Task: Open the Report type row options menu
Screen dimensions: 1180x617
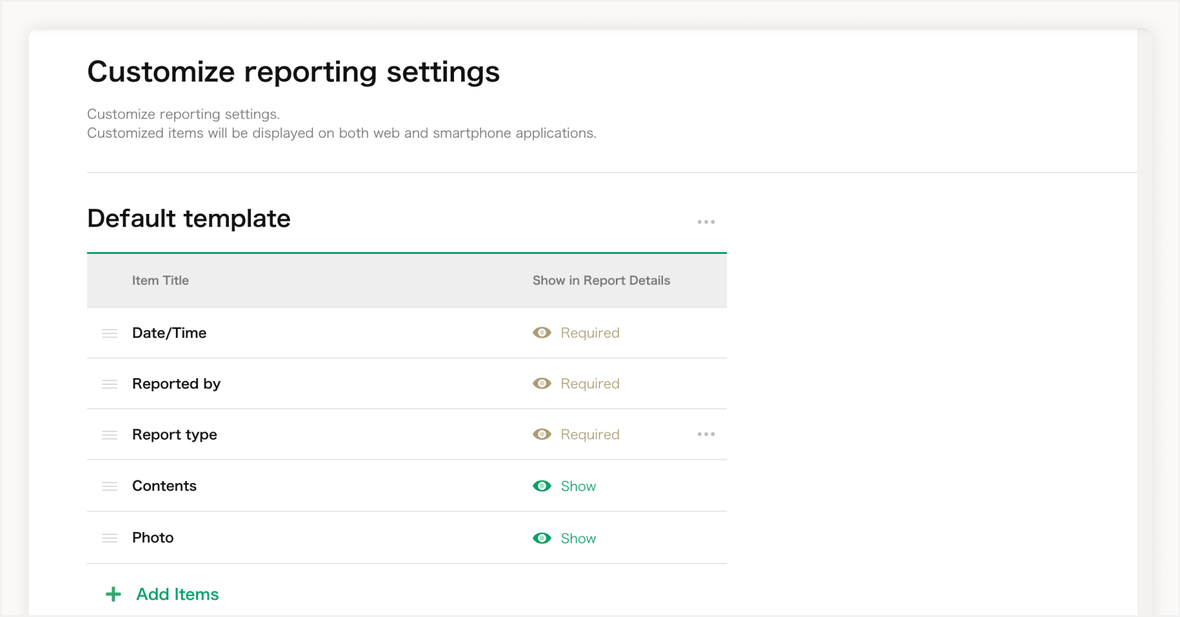Action: click(706, 435)
